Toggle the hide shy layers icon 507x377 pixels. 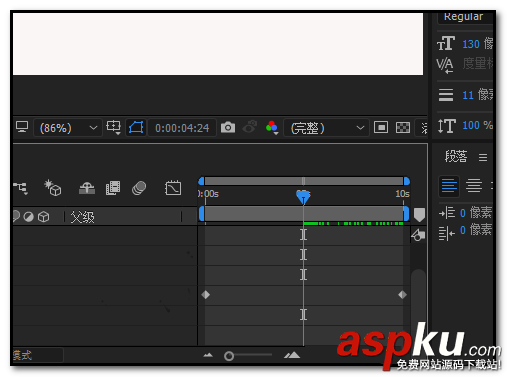(87, 188)
